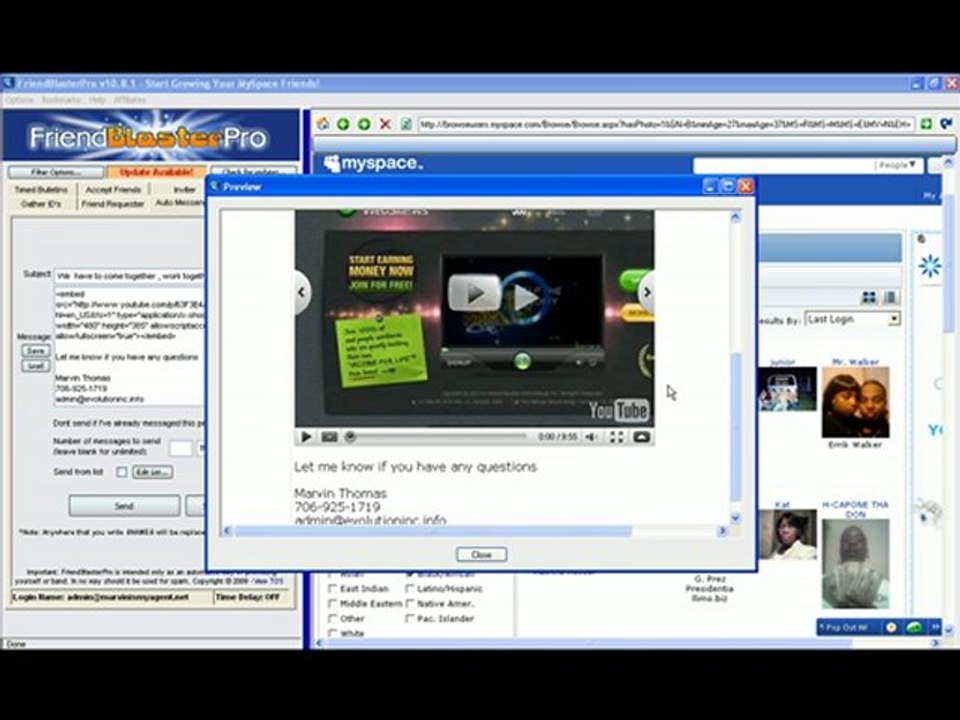This screenshot has height=720, width=960.
Task: Open the Bookmarks menu
Action: (x=61, y=100)
